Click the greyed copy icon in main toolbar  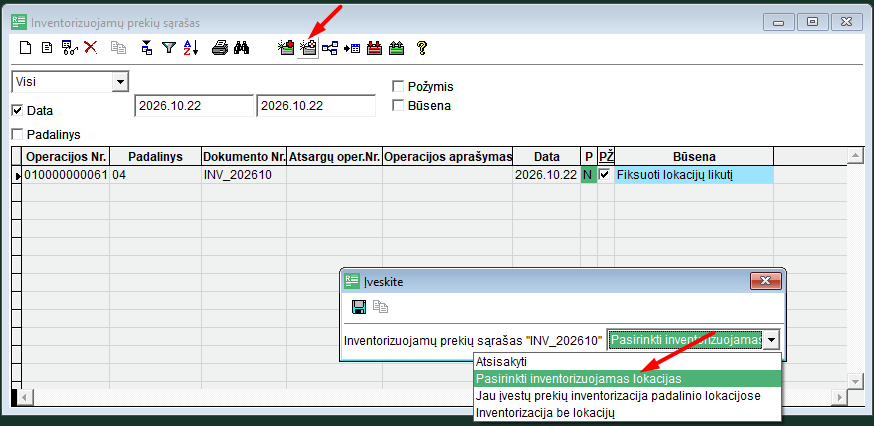click(118, 48)
